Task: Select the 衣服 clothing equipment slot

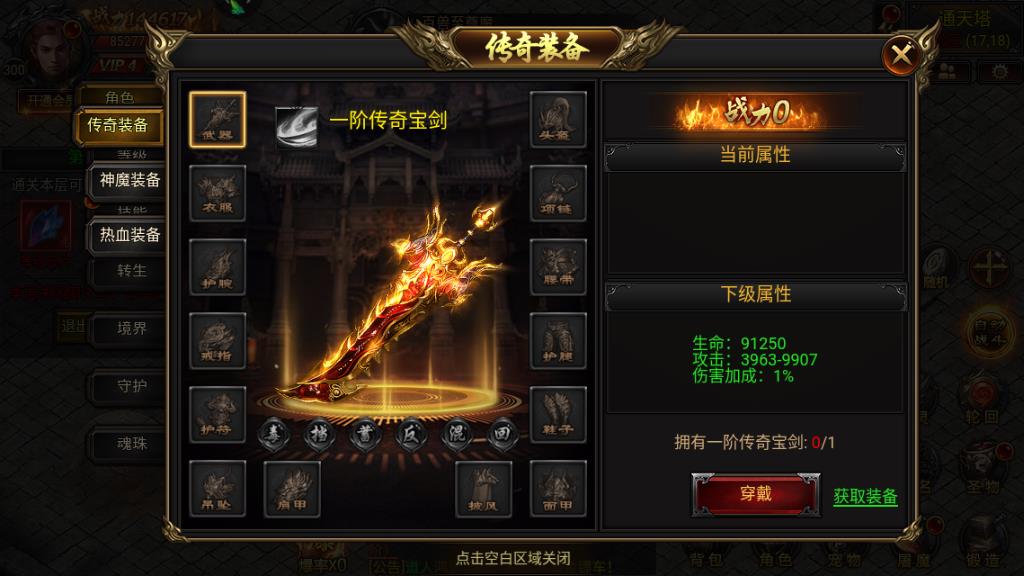Action: [x=217, y=193]
